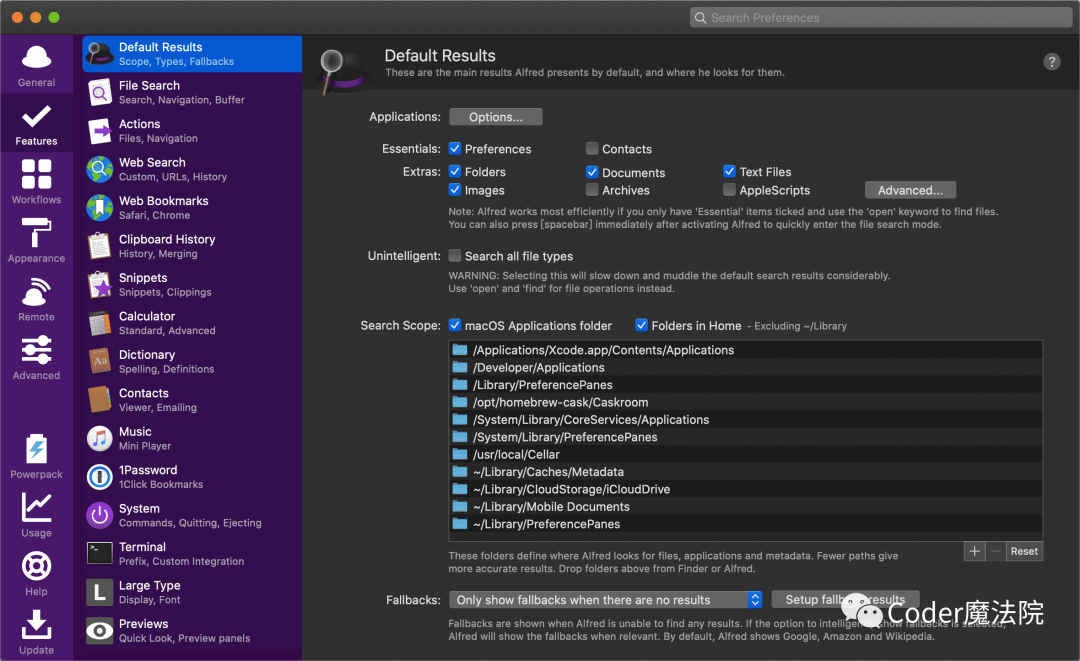1080x661 pixels.
Task: Open the Remote icon
Action: pos(37,292)
